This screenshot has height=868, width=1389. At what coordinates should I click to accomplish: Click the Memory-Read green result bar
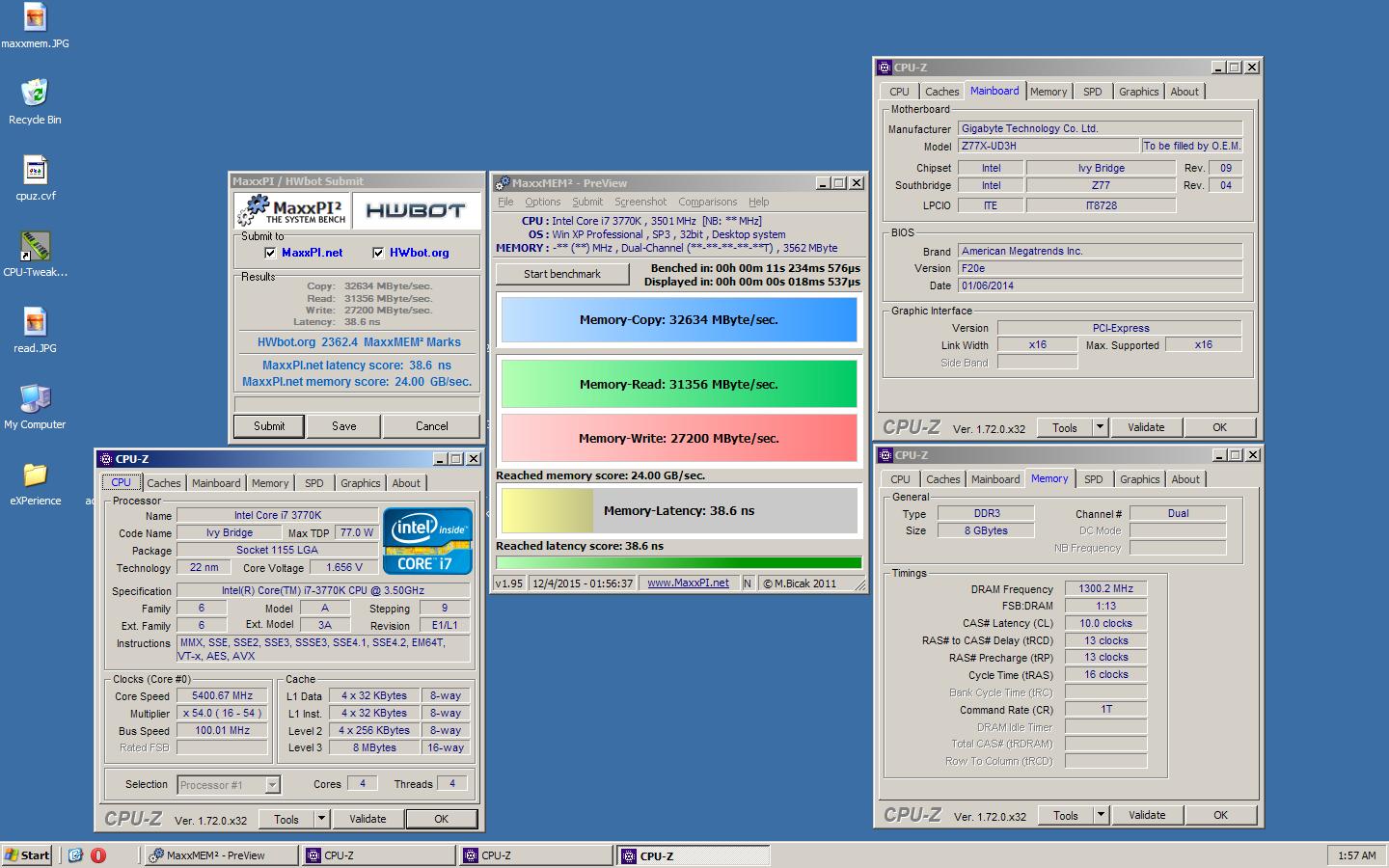click(x=678, y=384)
